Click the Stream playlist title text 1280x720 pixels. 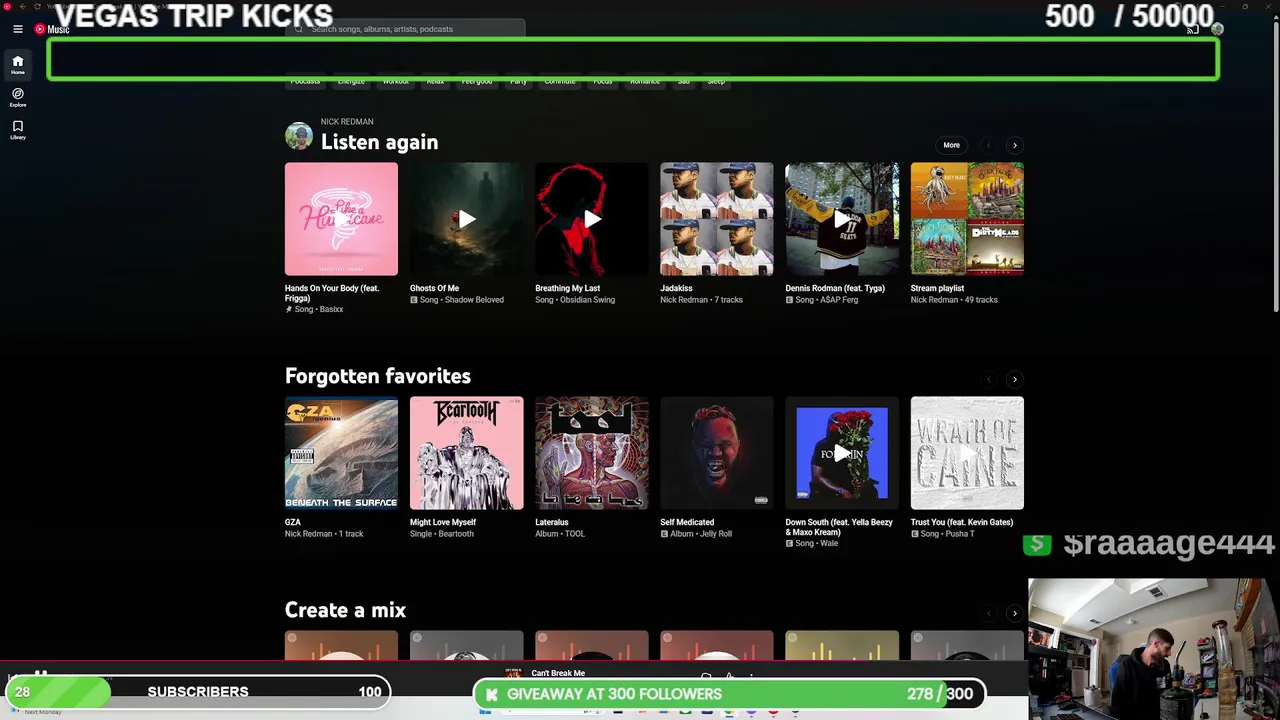[937, 288]
